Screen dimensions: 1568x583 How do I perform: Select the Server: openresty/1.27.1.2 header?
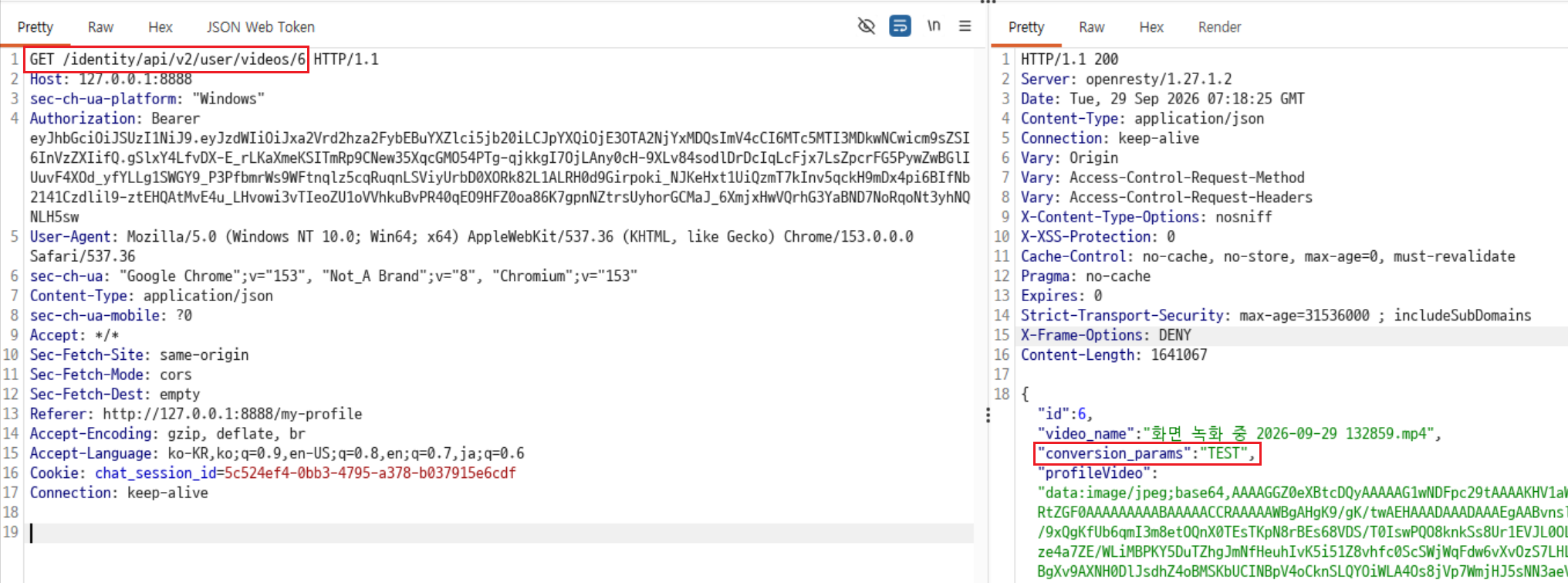pos(1126,79)
